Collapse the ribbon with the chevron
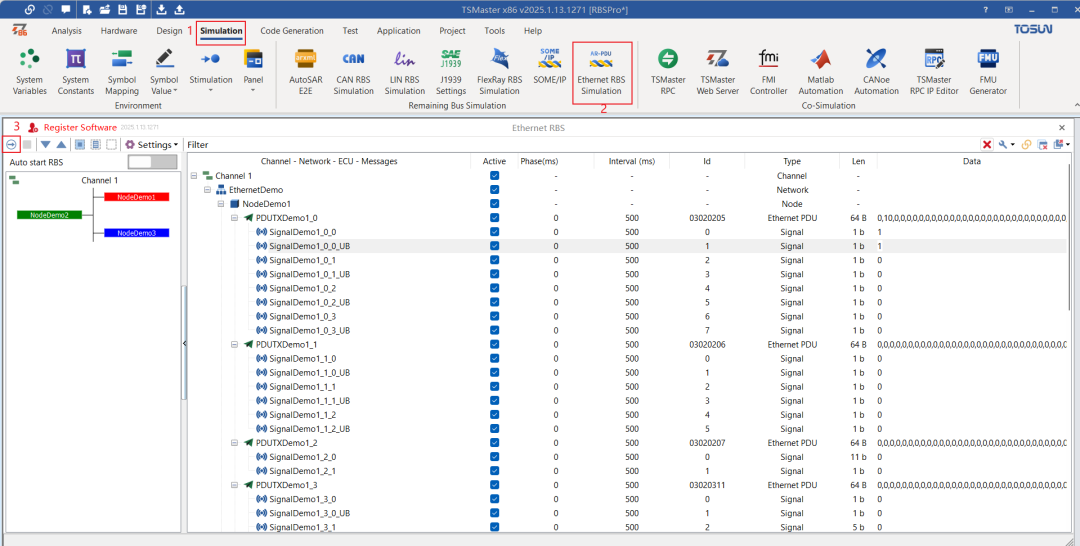This screenshot has height=546, width=1080. tap(1076, 104)
